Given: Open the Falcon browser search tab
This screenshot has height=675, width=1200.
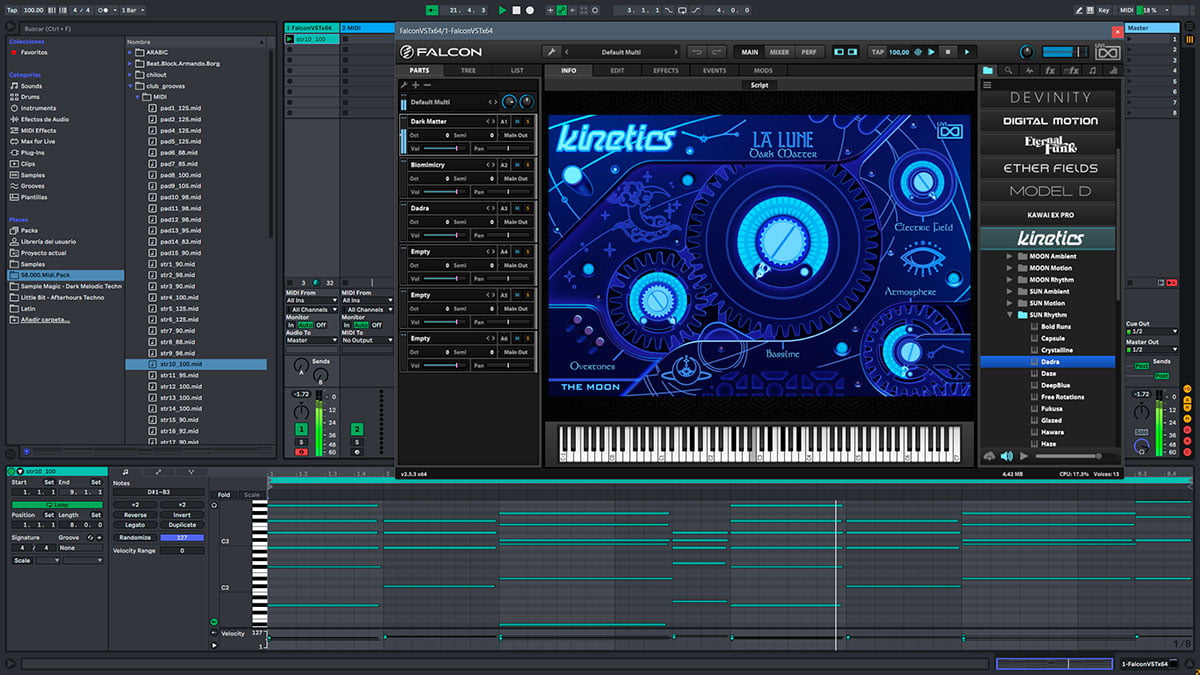Looking at the screenshot, I should click(x=1008, y=71).
